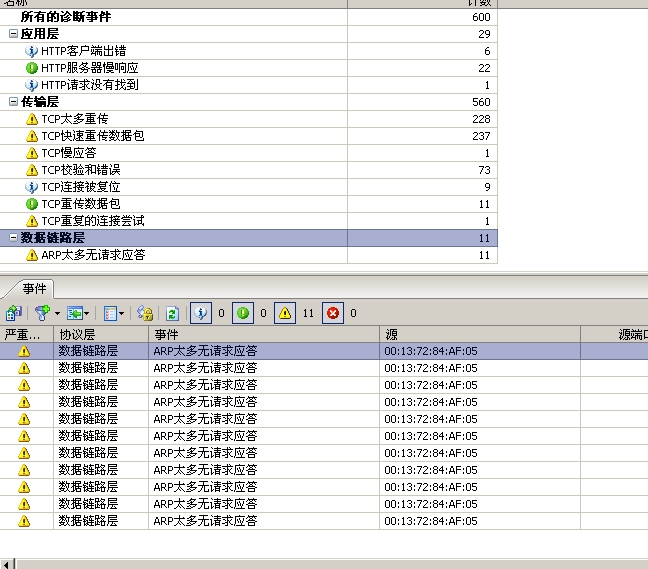Toggle the yellow warning severity filter button

click(x=285, y=313)
